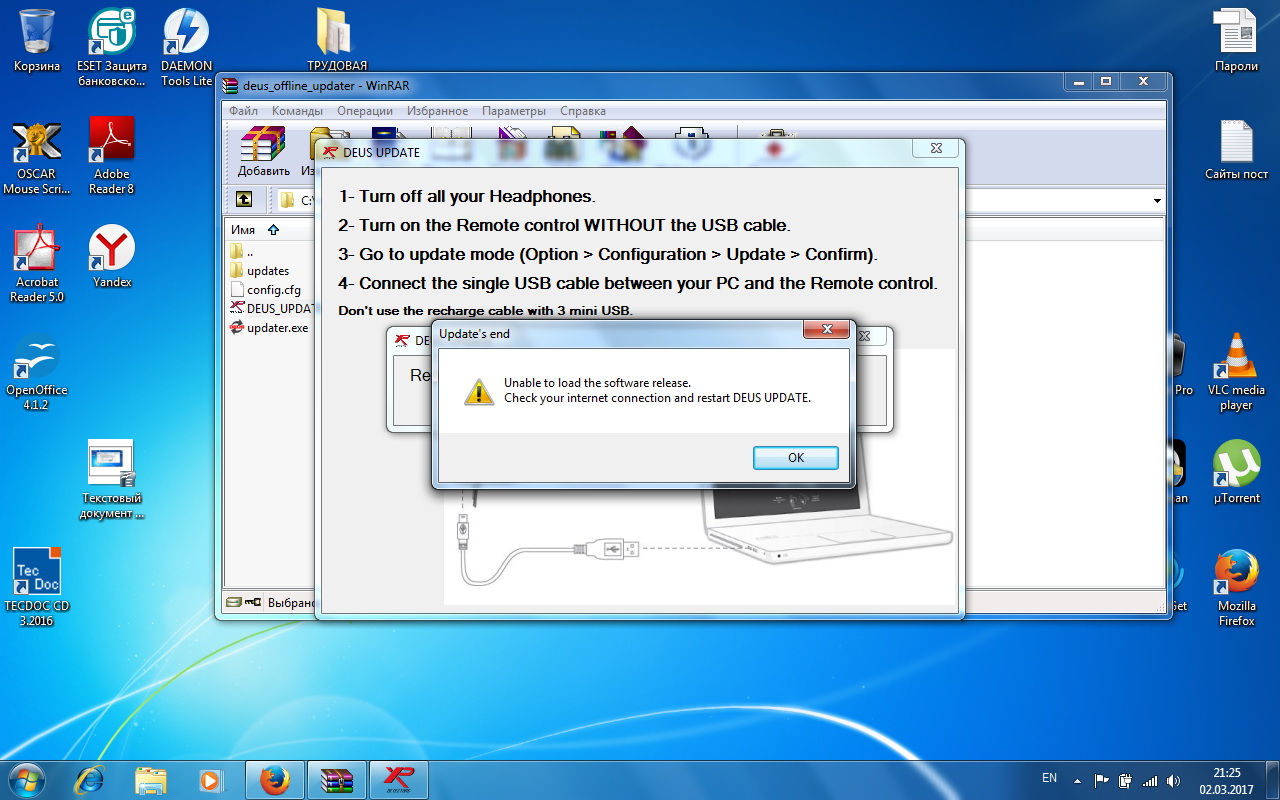Click the XP Deus taskbar icon

point(398,780)
